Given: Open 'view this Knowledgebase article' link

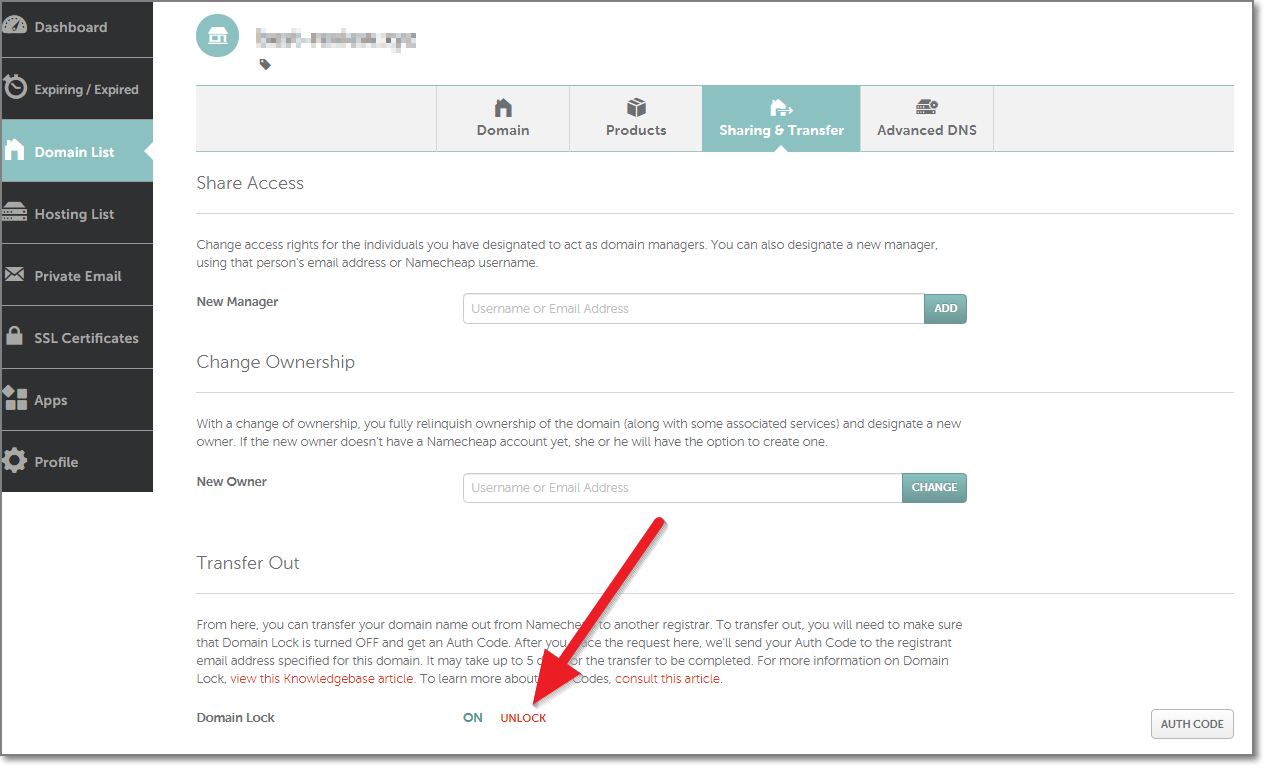Looking at the screenshot, I should point(322,679).
